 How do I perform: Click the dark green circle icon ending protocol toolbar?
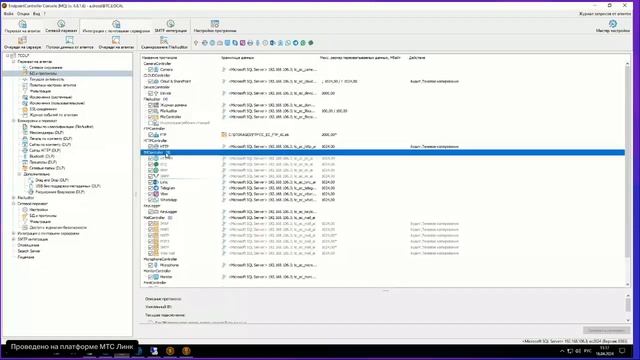(x=311, y=43)
